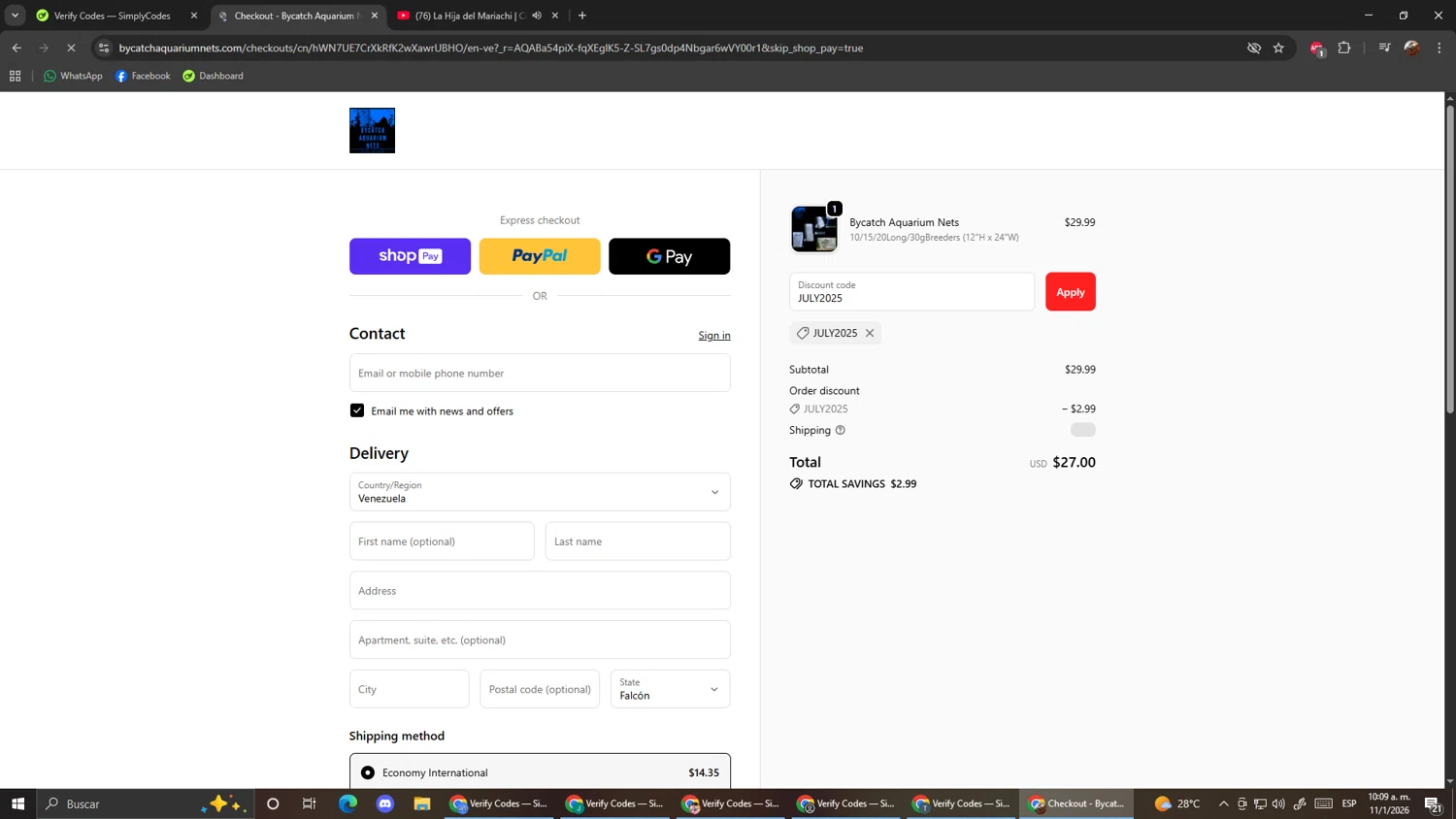Focus the Postal code field

540,689
